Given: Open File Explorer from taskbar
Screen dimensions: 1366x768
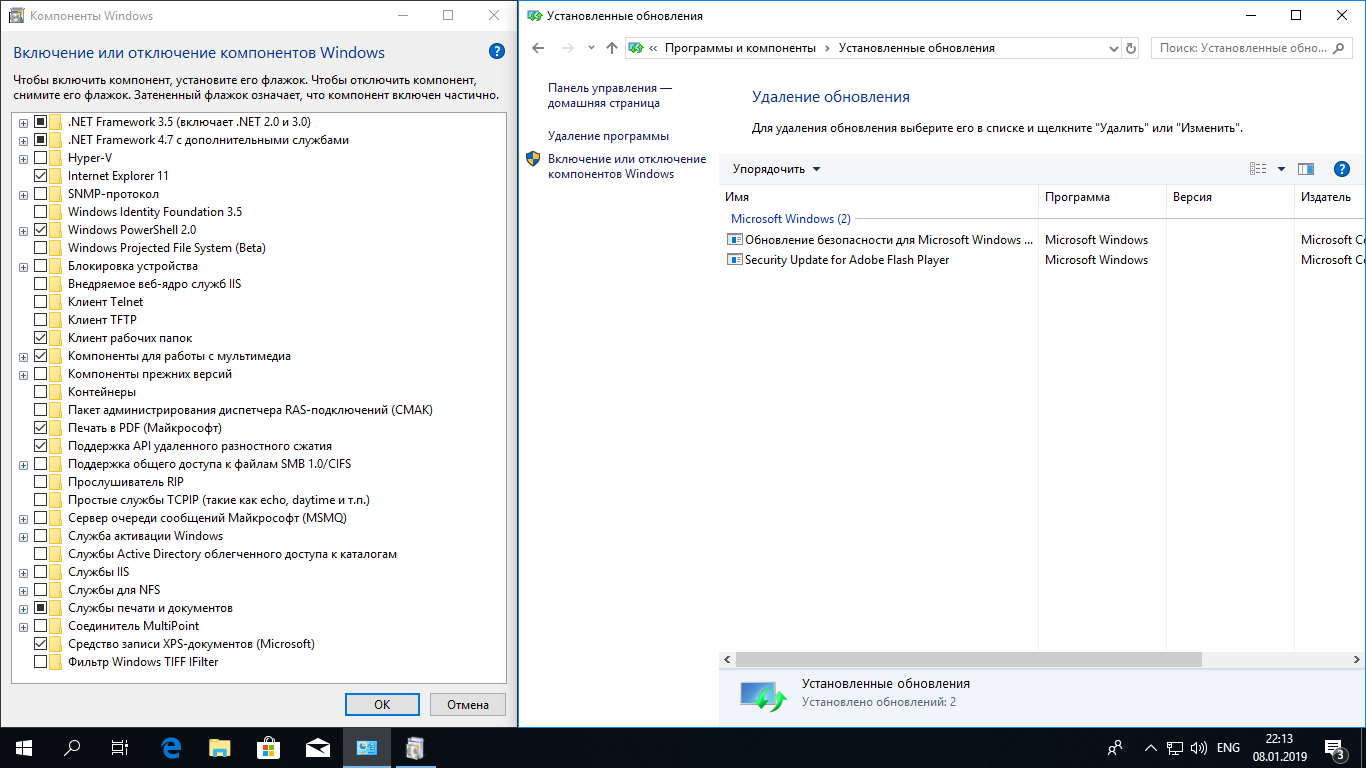Looking at the screenshot, I should [x=220, y=748].
